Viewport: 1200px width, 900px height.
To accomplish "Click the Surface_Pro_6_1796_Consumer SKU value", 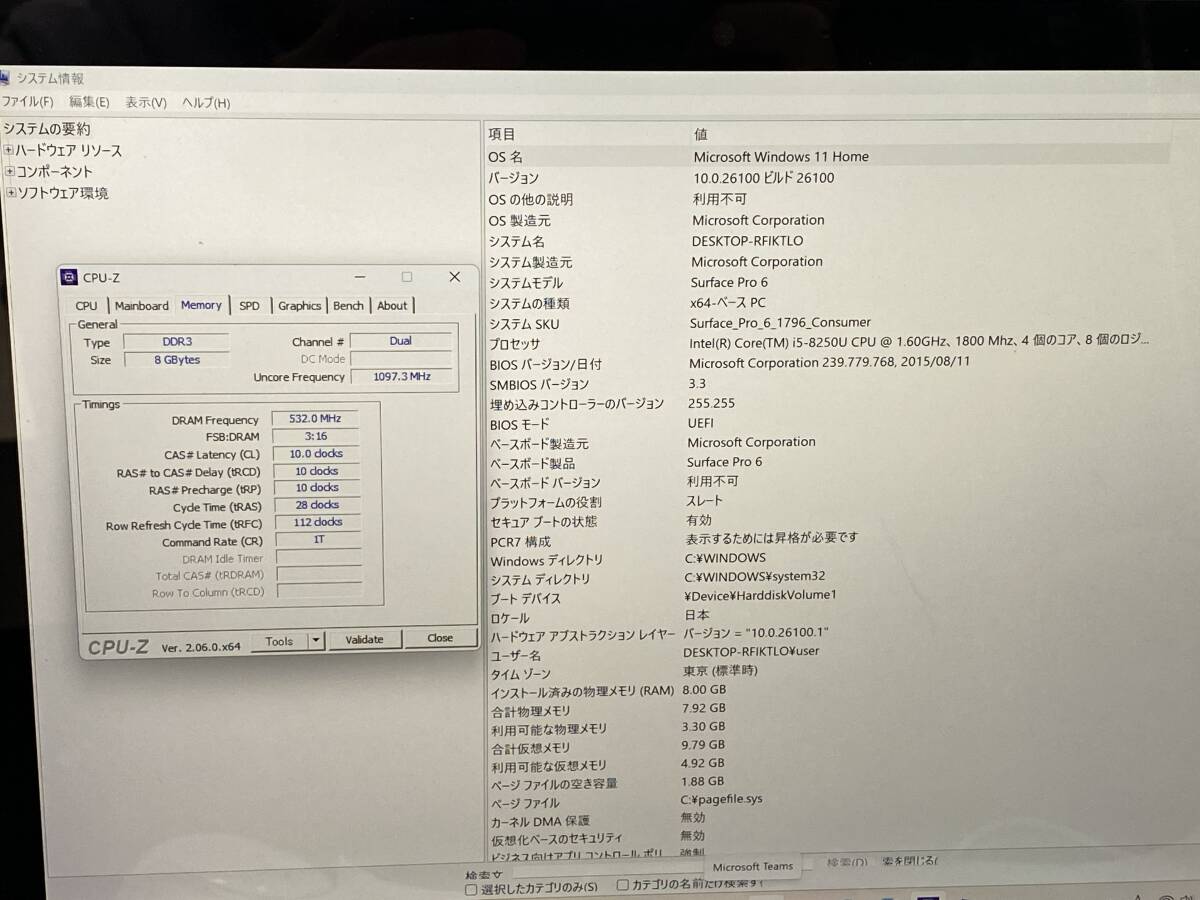I will tap(780, 323).
